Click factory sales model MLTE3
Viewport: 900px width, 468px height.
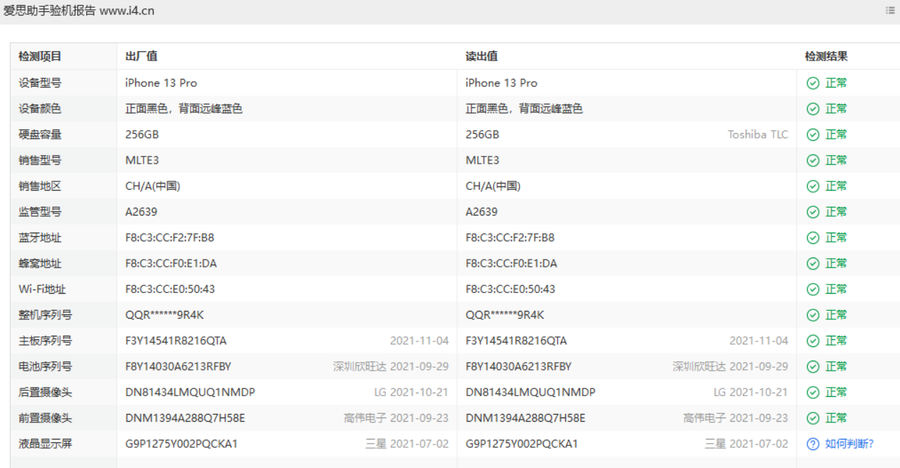tap(142, 160)
